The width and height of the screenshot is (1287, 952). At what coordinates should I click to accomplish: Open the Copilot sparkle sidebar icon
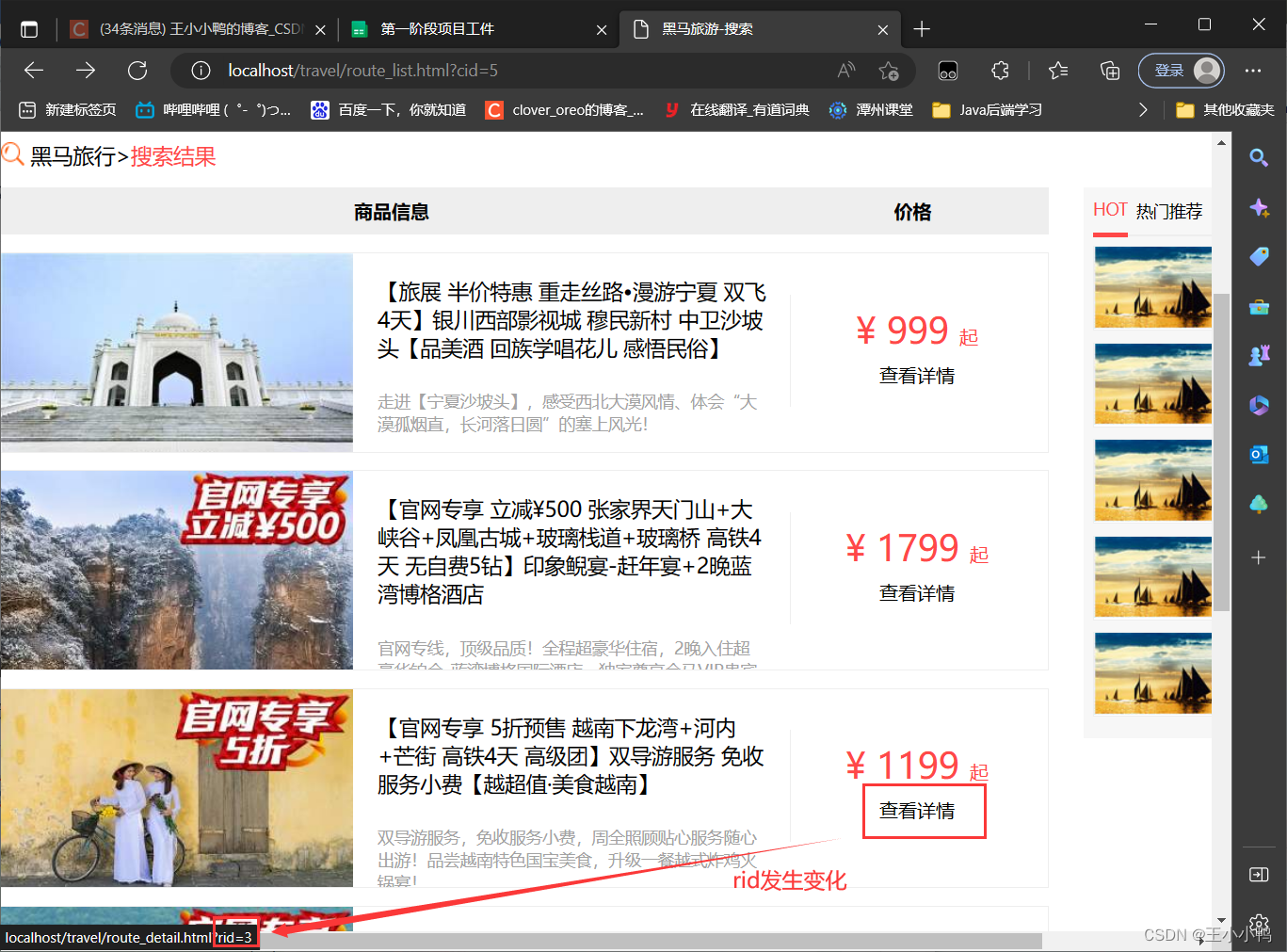coord(1259,207)
